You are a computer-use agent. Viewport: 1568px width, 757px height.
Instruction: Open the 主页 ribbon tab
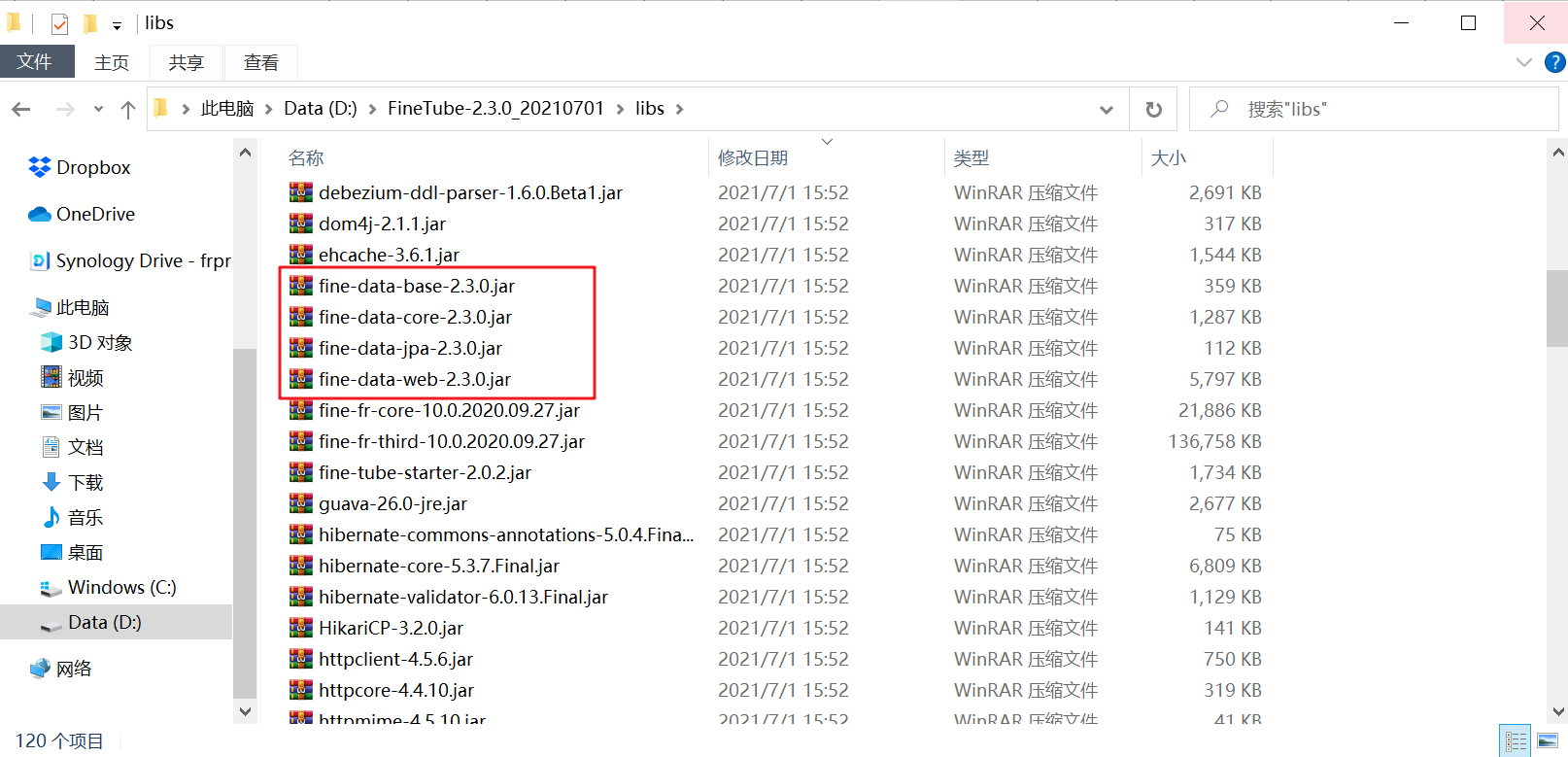(112, 62)
